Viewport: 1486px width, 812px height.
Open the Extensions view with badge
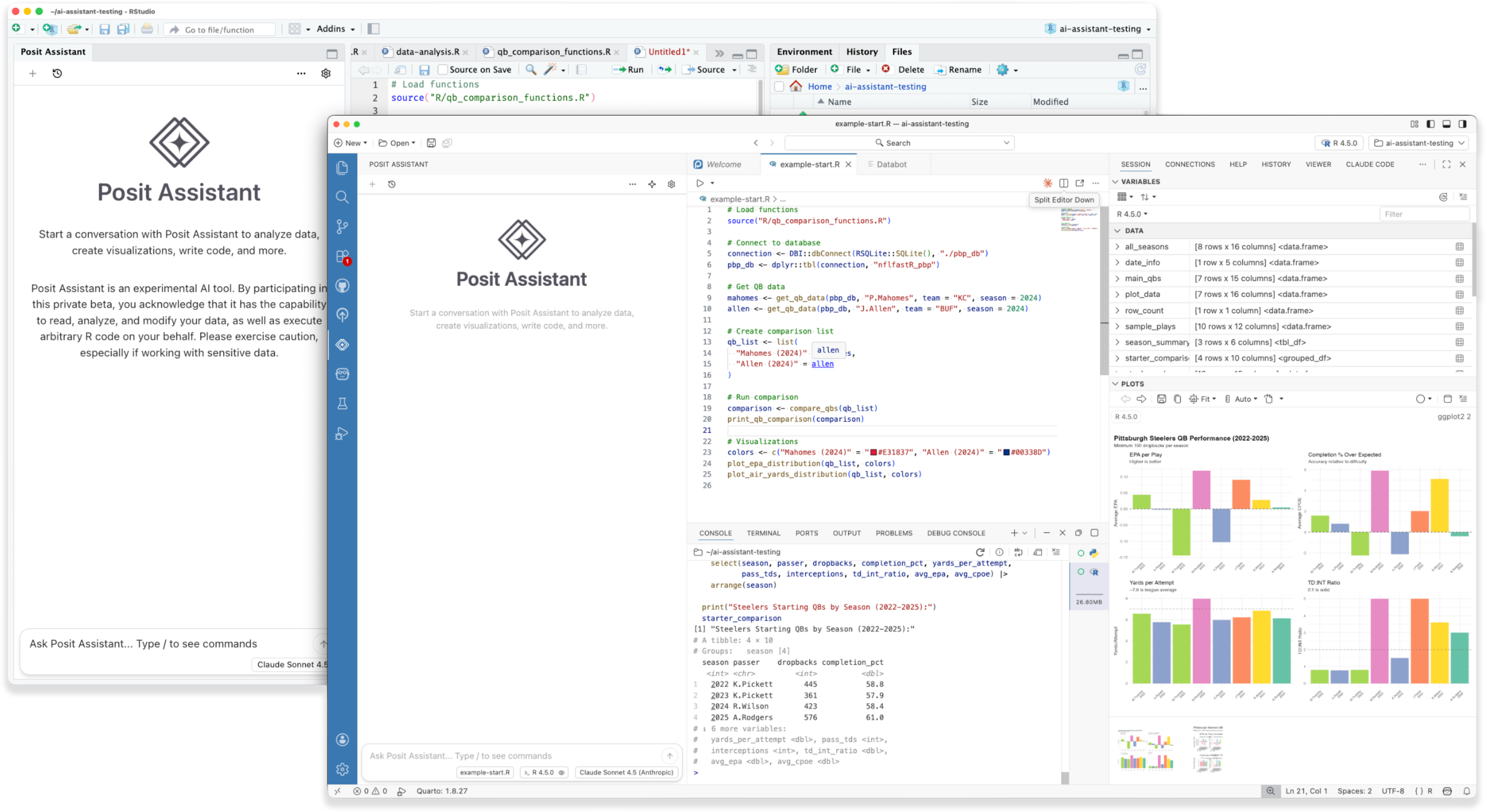point(342,256)
